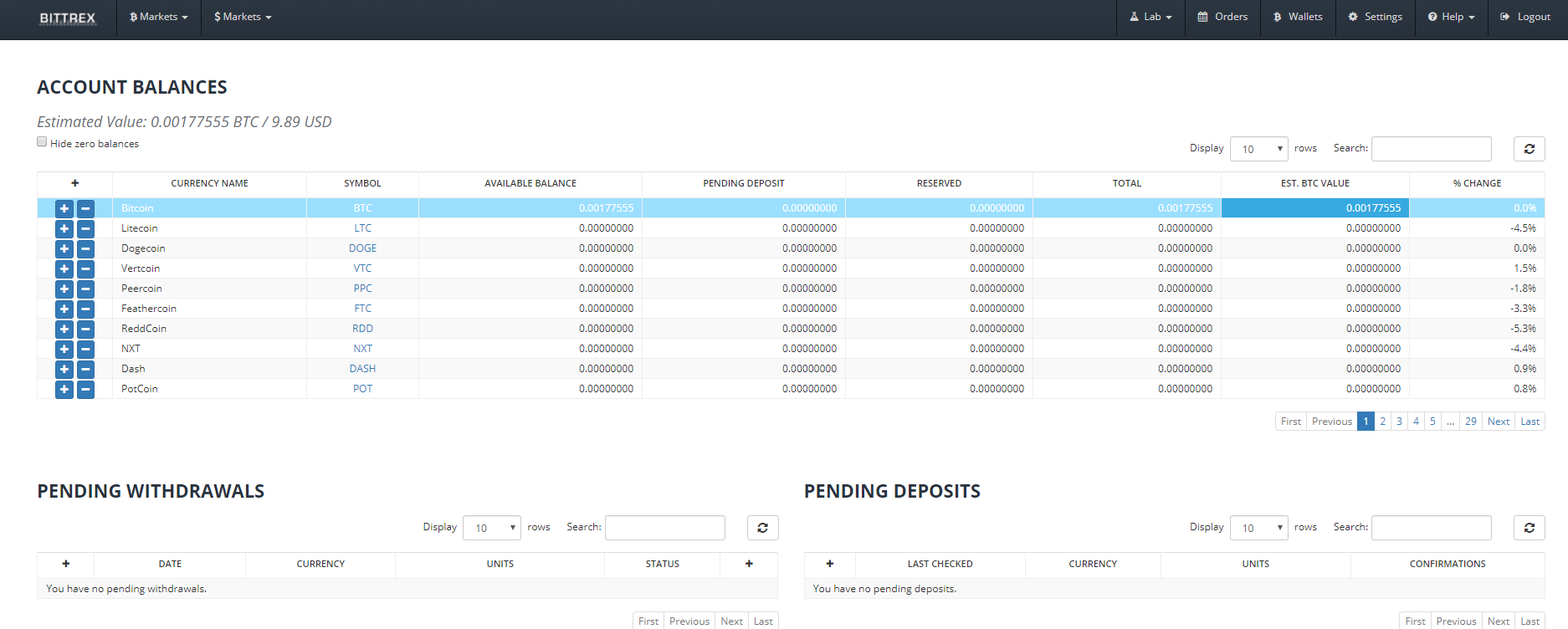Click the Litecoin row plus icon
Image resolution: width=1568 pixels, height=629 pixels.
pos(64,228)
